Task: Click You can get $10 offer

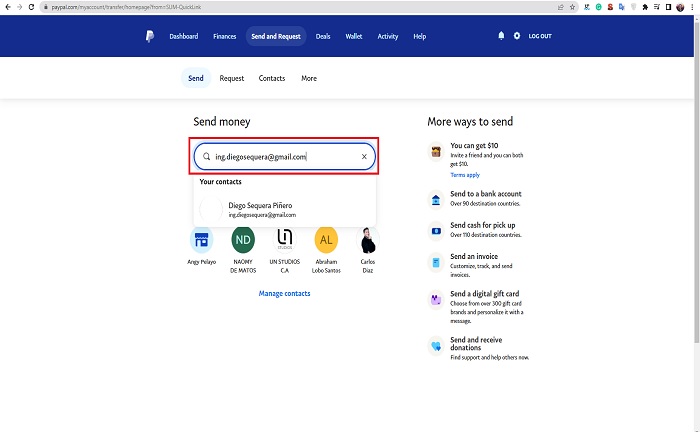Action: [x=474, y=145]
